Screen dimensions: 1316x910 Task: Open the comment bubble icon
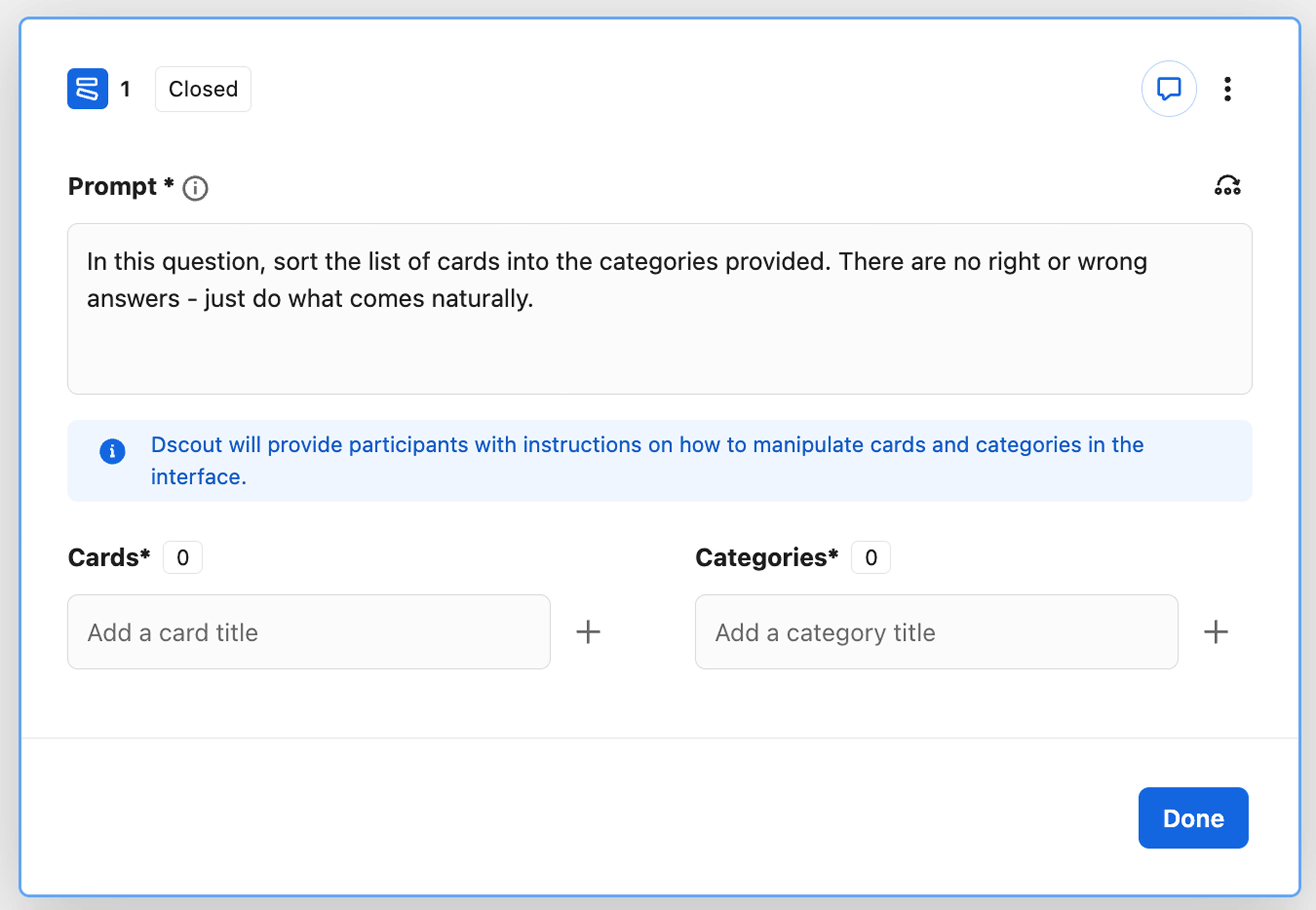point(1168,89)
